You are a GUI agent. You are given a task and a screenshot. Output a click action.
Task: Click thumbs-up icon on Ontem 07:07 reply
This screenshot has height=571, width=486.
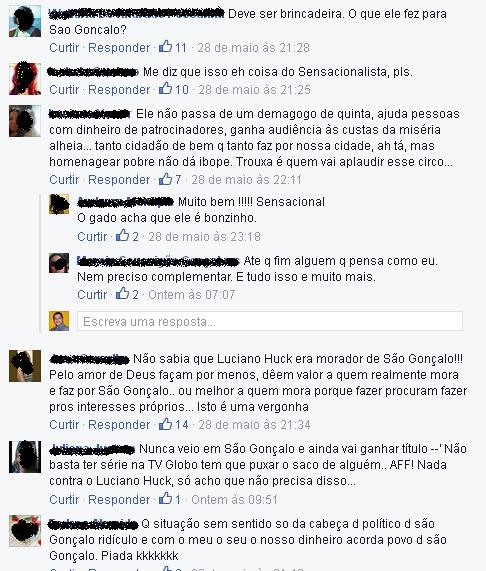point(123,294)
